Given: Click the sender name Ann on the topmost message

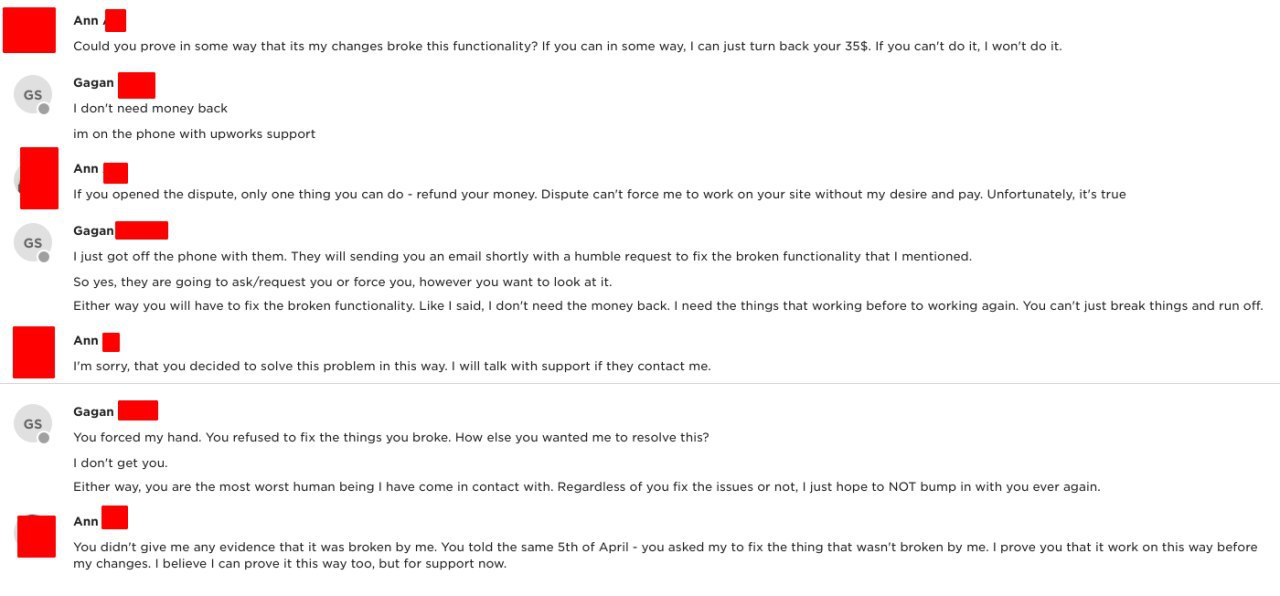Looking at the screenshot, I should point(86,21).
